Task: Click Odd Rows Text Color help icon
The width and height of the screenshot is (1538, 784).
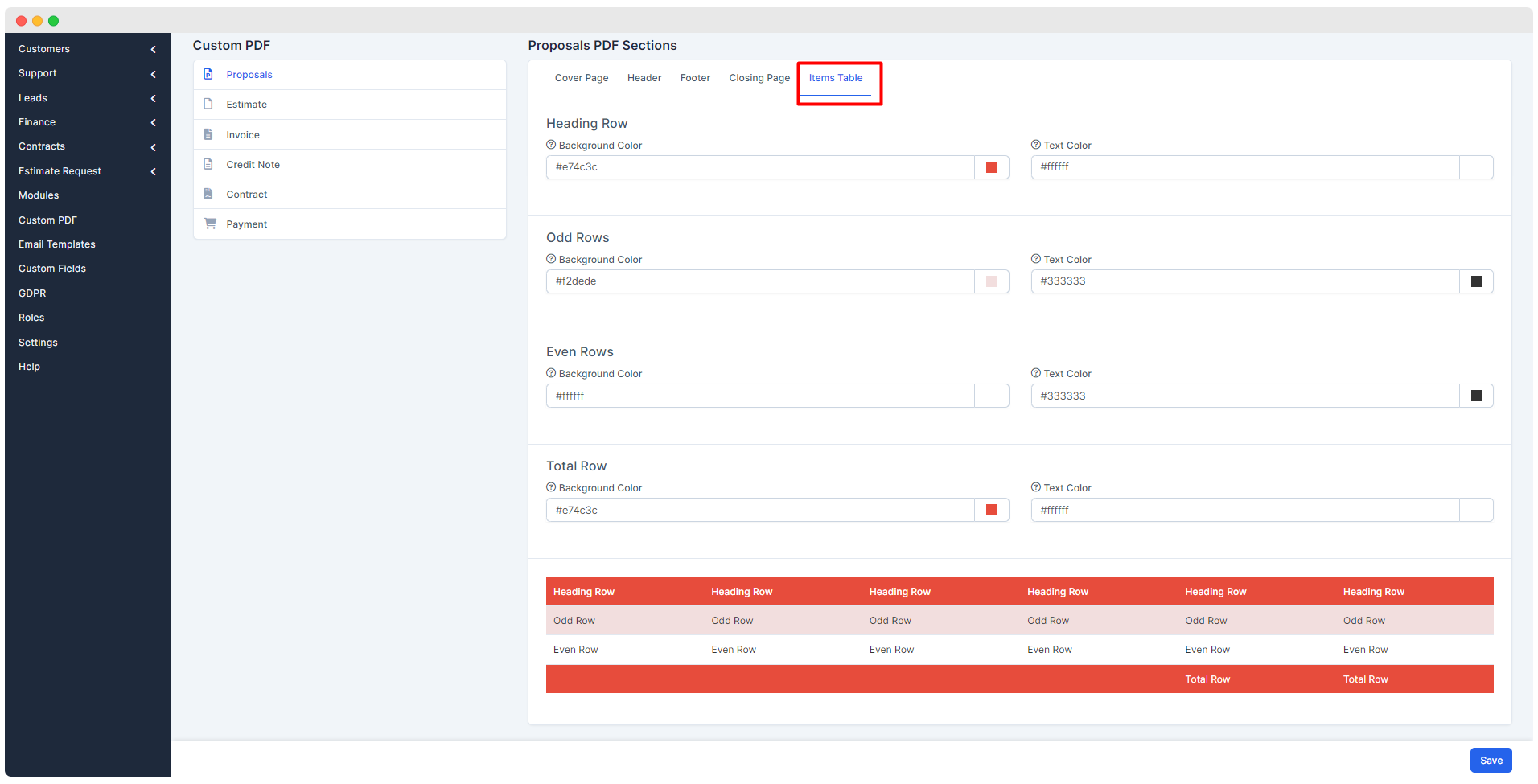Action: pos(1036,259)
